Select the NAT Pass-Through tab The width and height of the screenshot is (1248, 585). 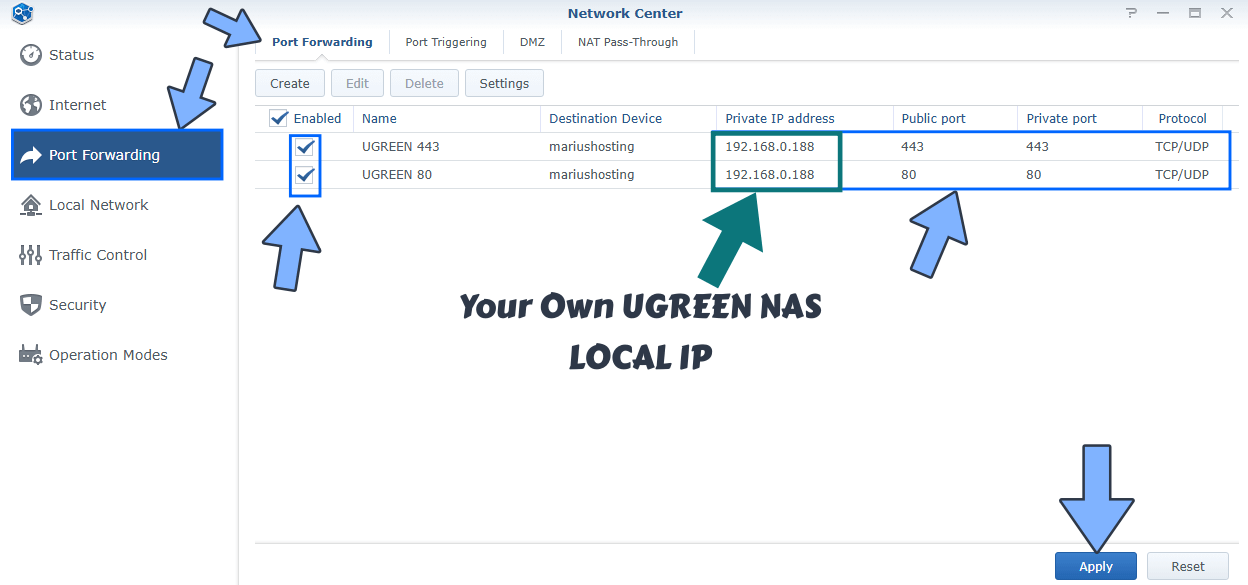(x=627, y=42)
